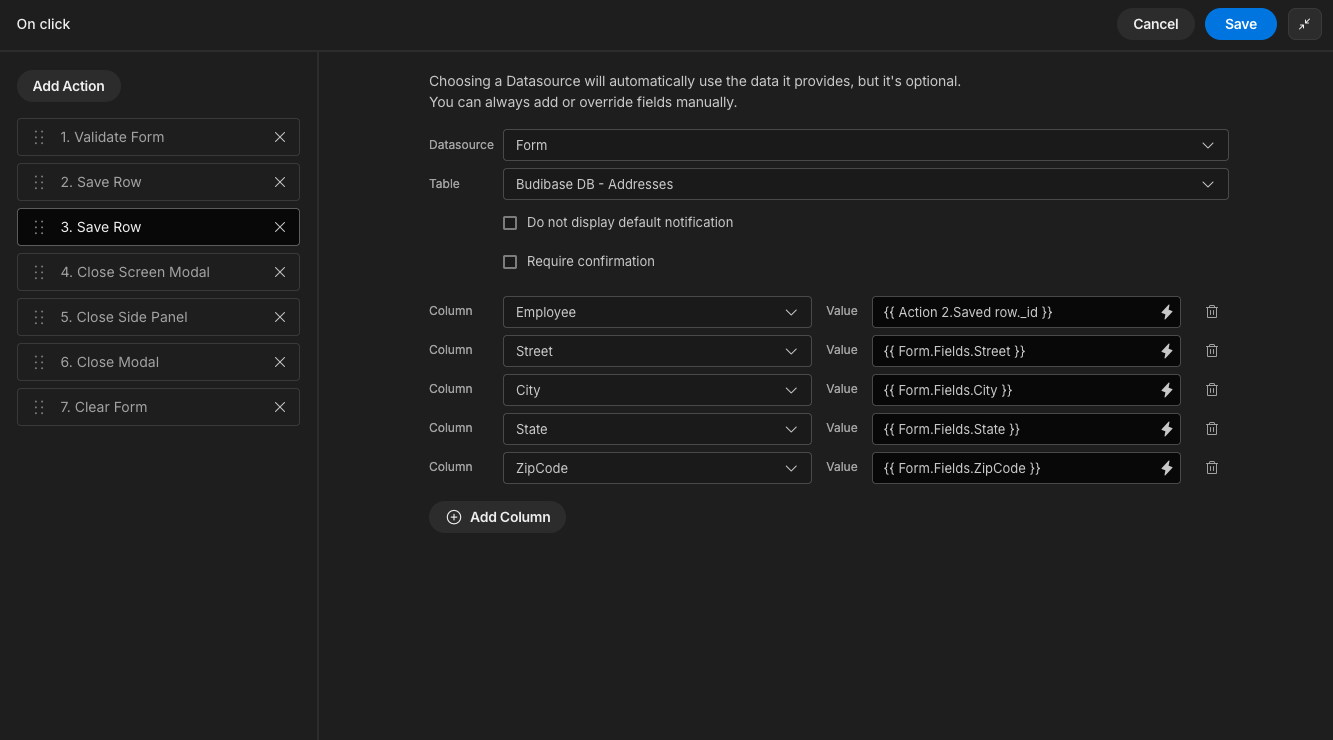The image size is (1333, 740).
Task: Remove the Close Side Panel action
Action: [x=280, y=317]
